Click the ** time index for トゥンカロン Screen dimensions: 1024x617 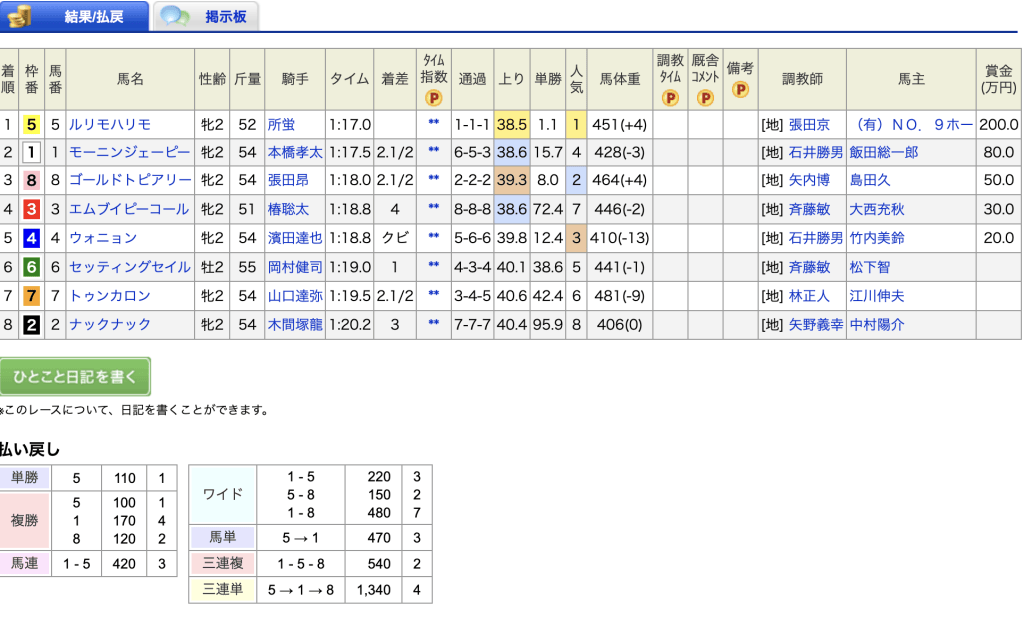point(434,294)
